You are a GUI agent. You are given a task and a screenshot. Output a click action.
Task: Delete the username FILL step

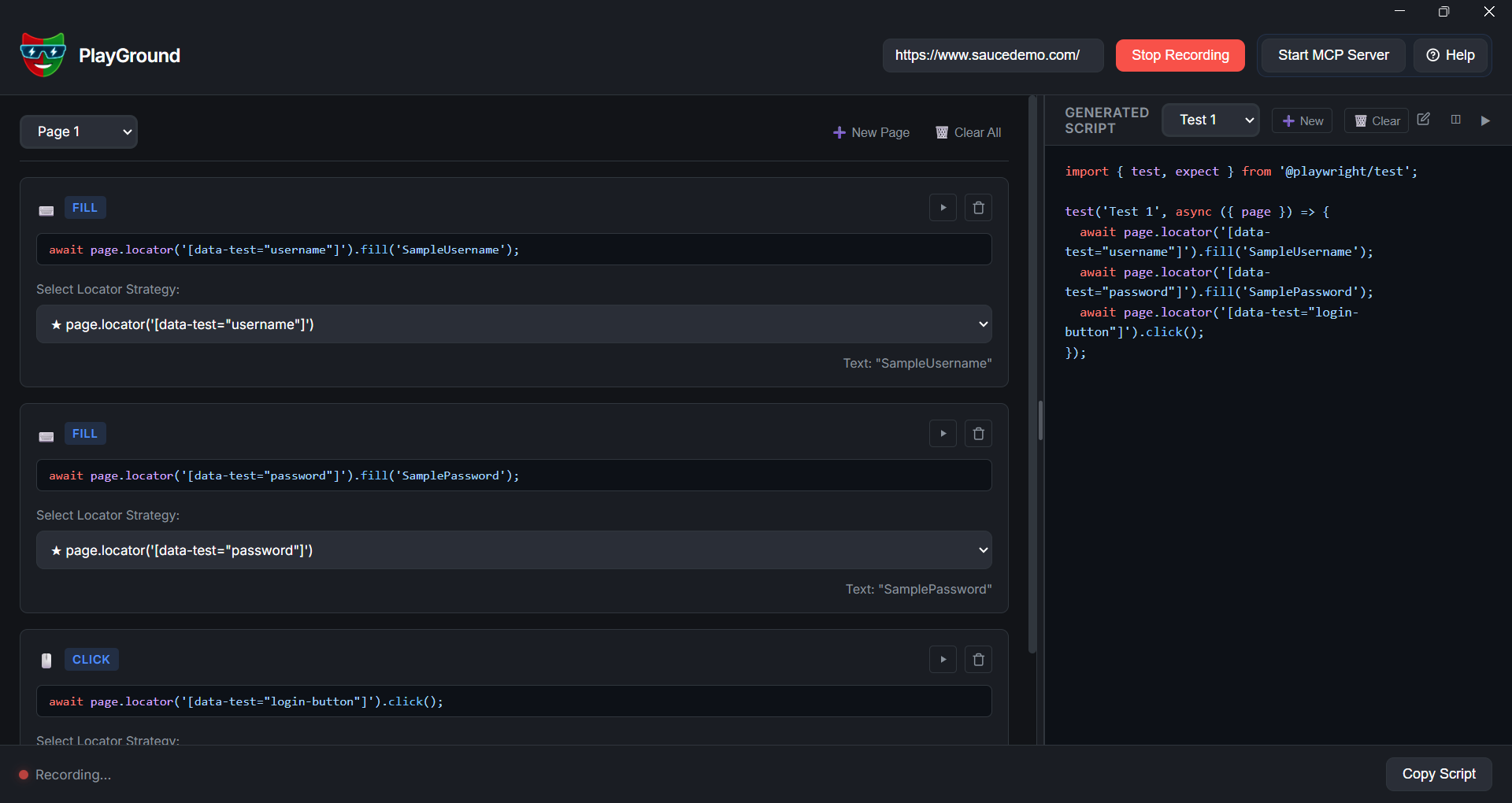click(978, 208)
